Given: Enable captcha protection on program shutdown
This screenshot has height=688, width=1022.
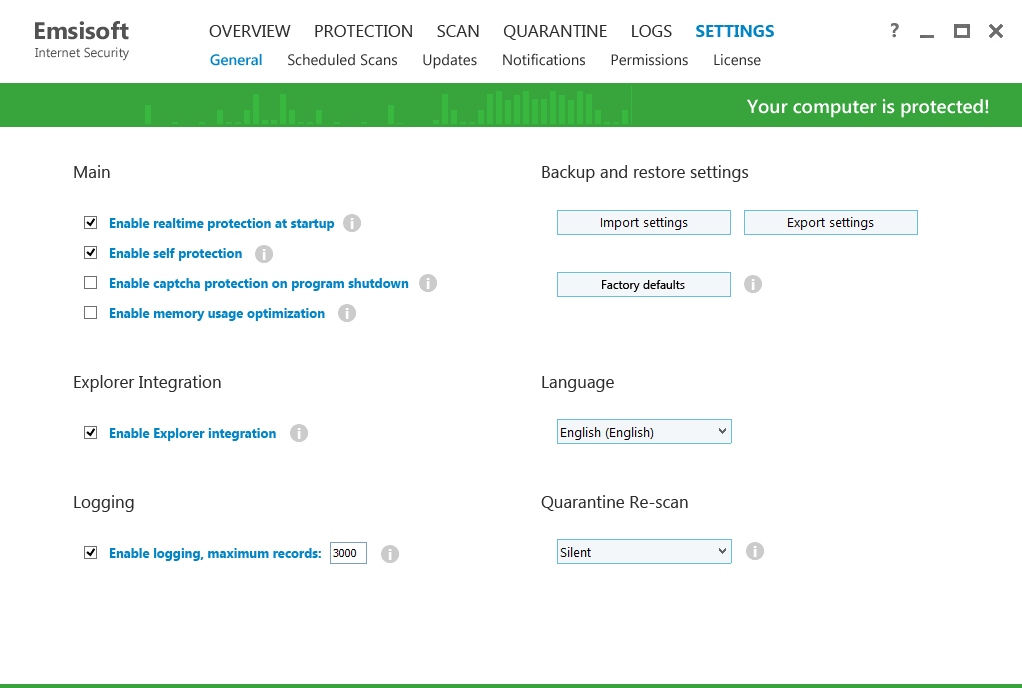Looking at the screenshot, I should click(90, 282).
